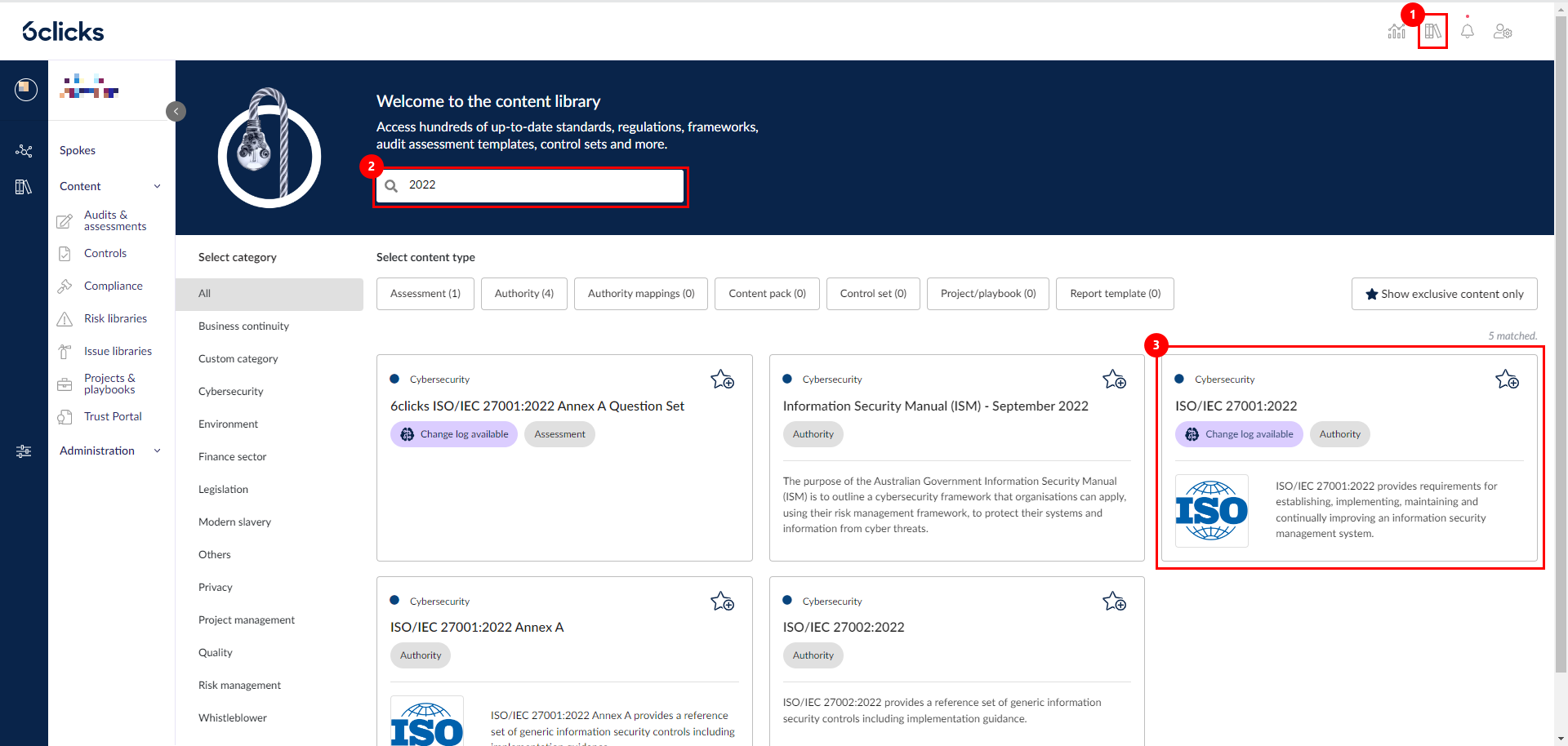Select the Risk management category
Viewport: 1568px width, 746px height.
(x=239, y=686)
